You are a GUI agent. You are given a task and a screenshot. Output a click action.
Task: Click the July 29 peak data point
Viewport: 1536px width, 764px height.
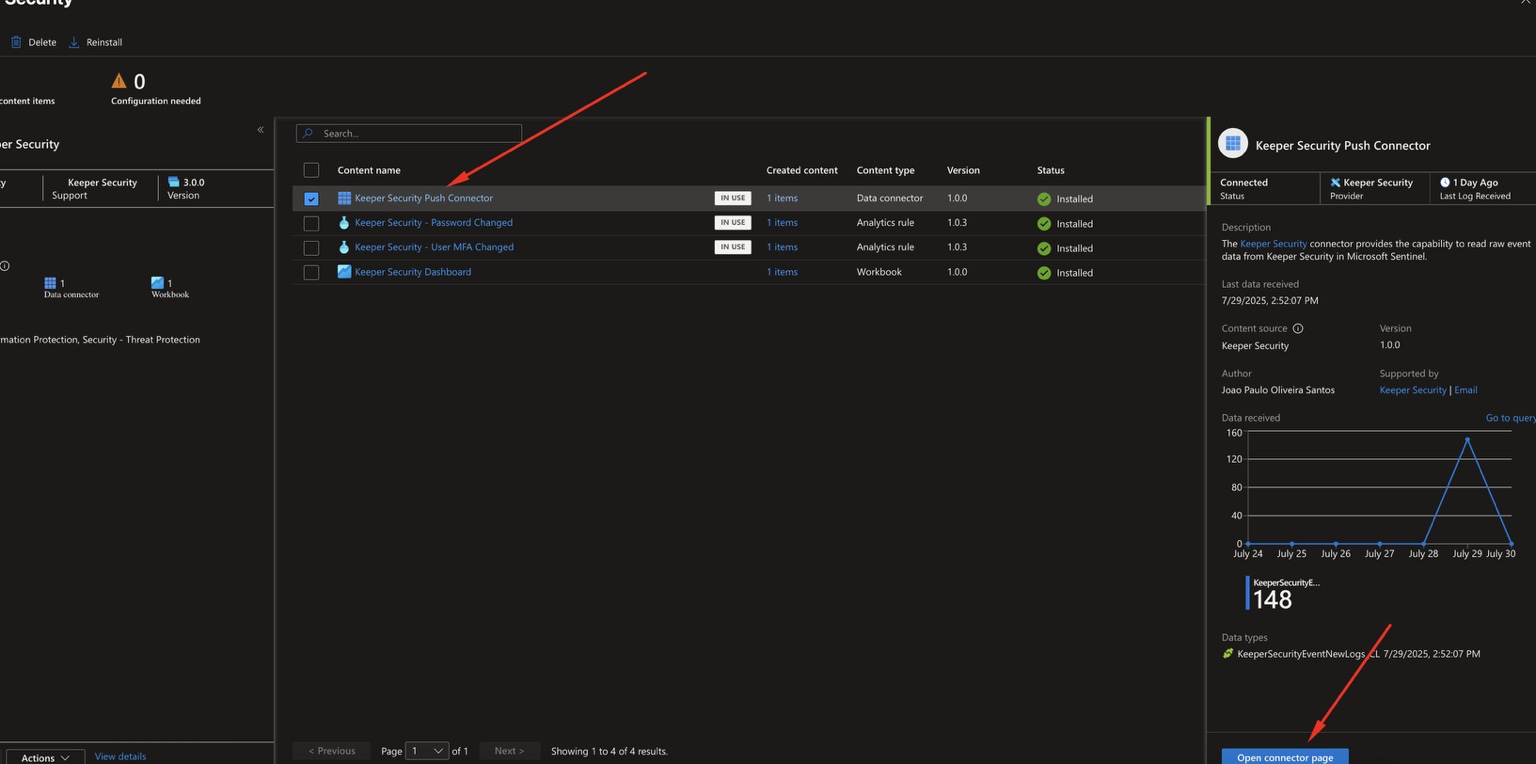point(1467,439)
